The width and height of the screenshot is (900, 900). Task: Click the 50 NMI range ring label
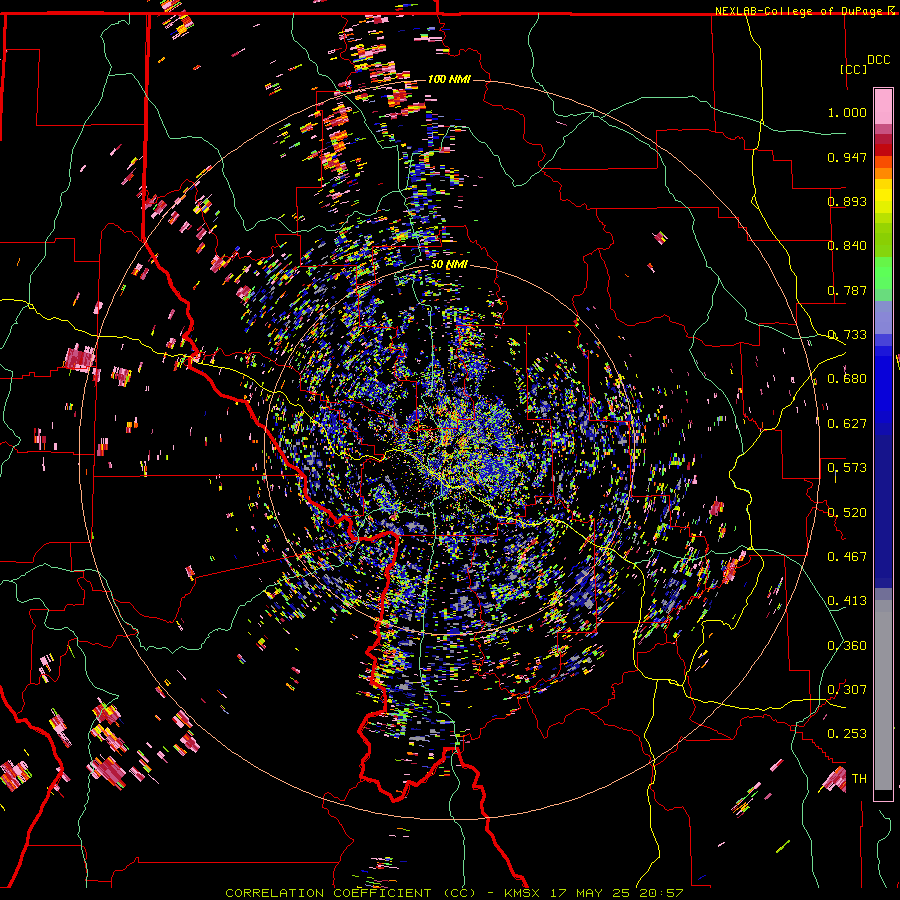449,265
